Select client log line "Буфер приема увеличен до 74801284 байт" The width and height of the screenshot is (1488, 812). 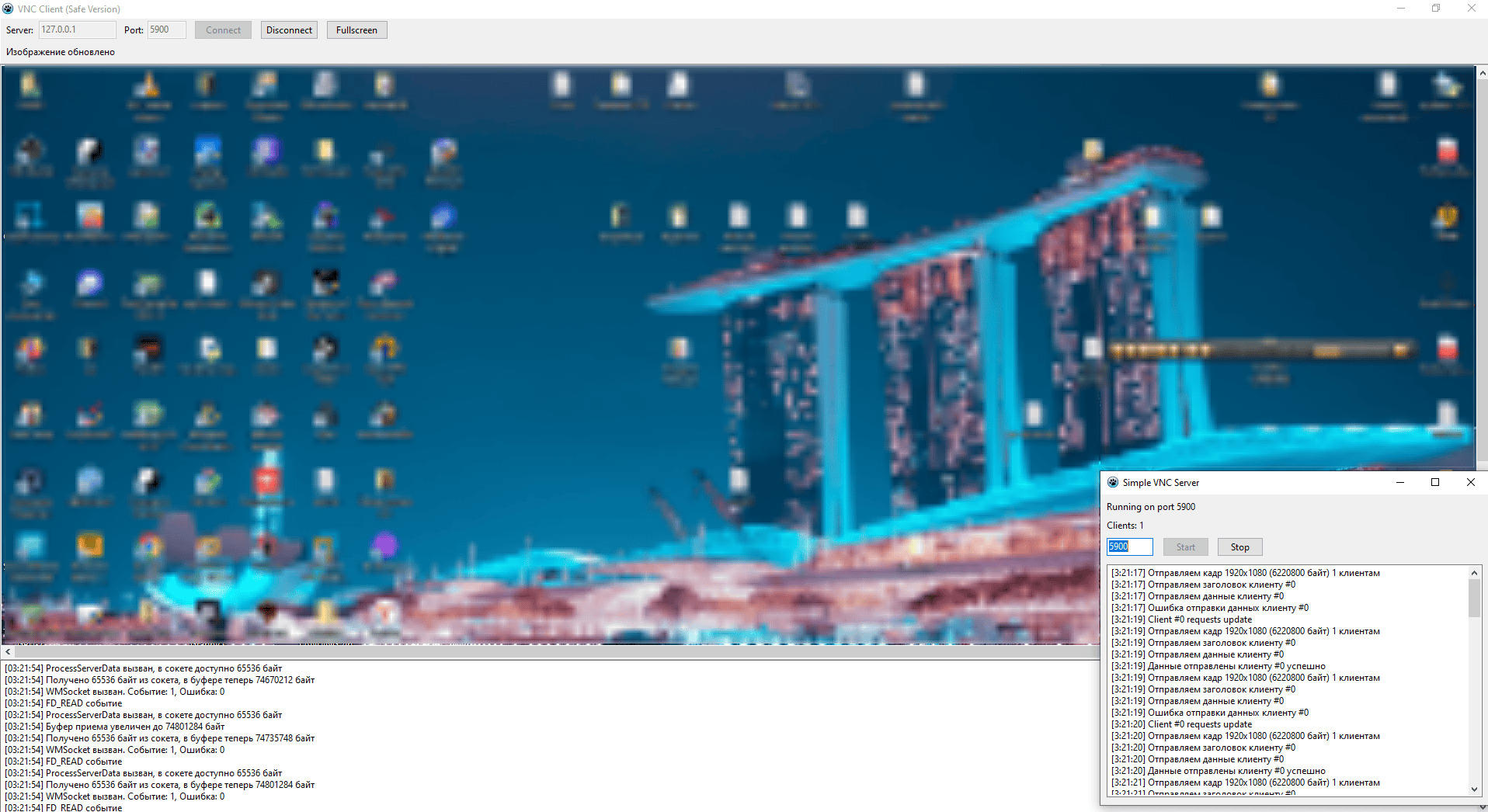[115, 727]
